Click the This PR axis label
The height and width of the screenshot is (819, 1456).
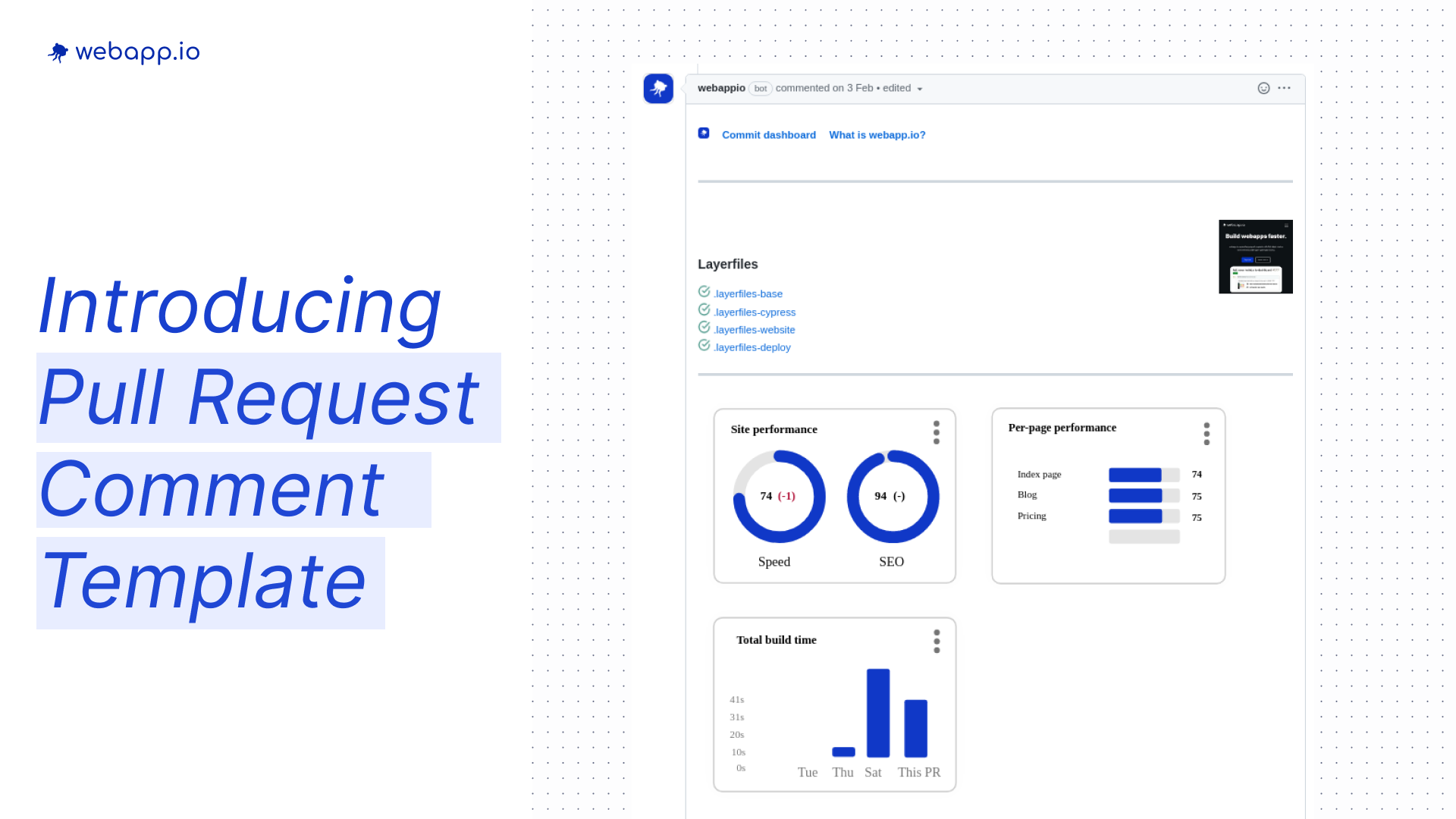[x=919, y=772]
